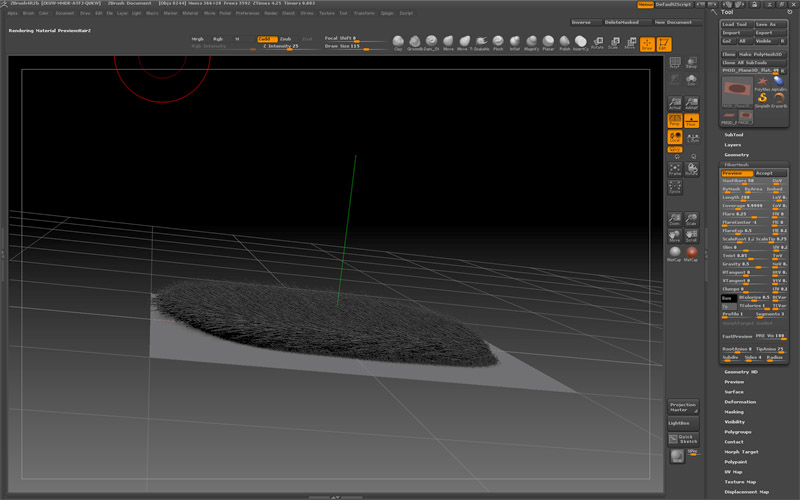Expand the Surface section
The height and width of the screenshot is (500, 800).
coord(734,392)
